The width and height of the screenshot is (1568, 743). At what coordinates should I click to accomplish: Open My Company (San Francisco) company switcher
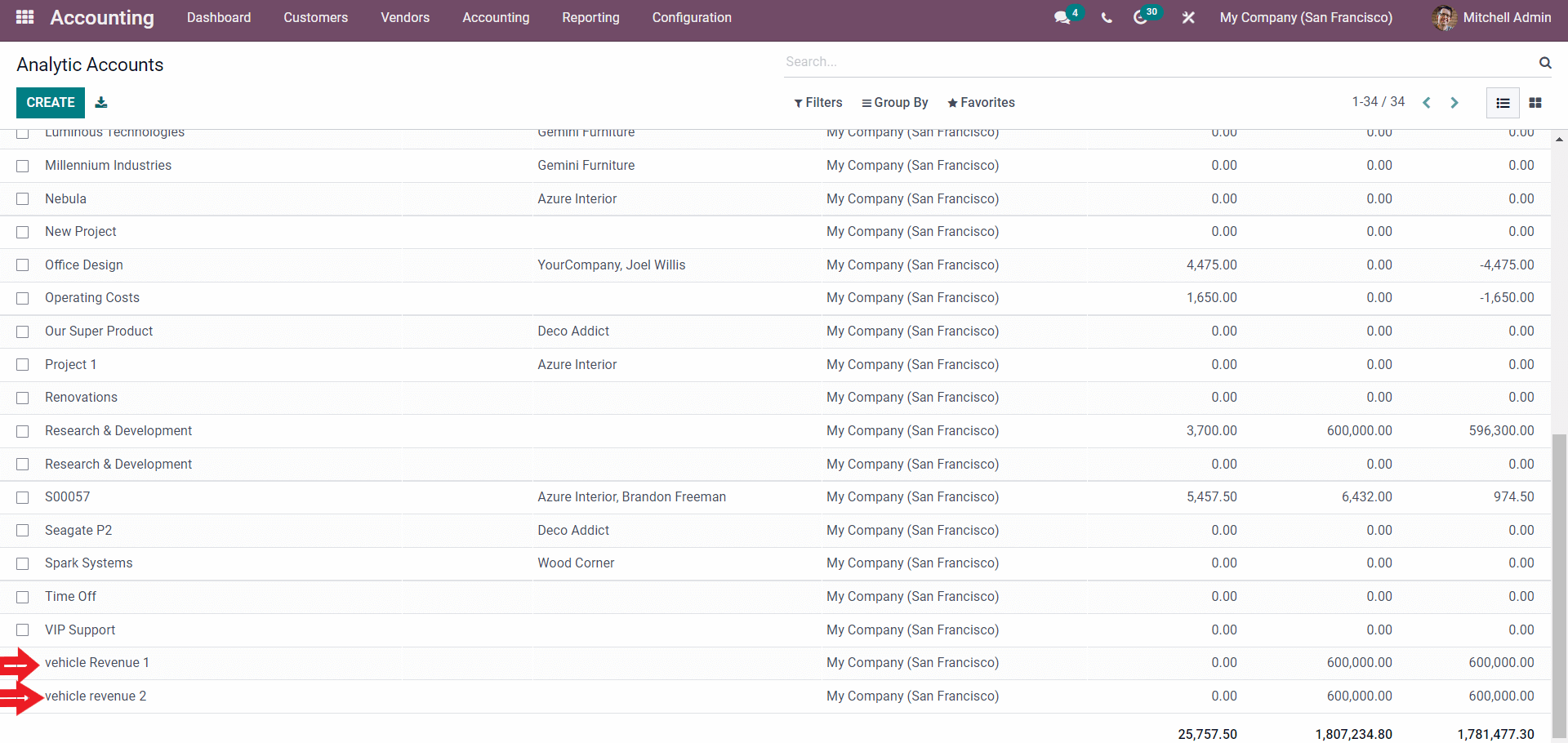1306,18
